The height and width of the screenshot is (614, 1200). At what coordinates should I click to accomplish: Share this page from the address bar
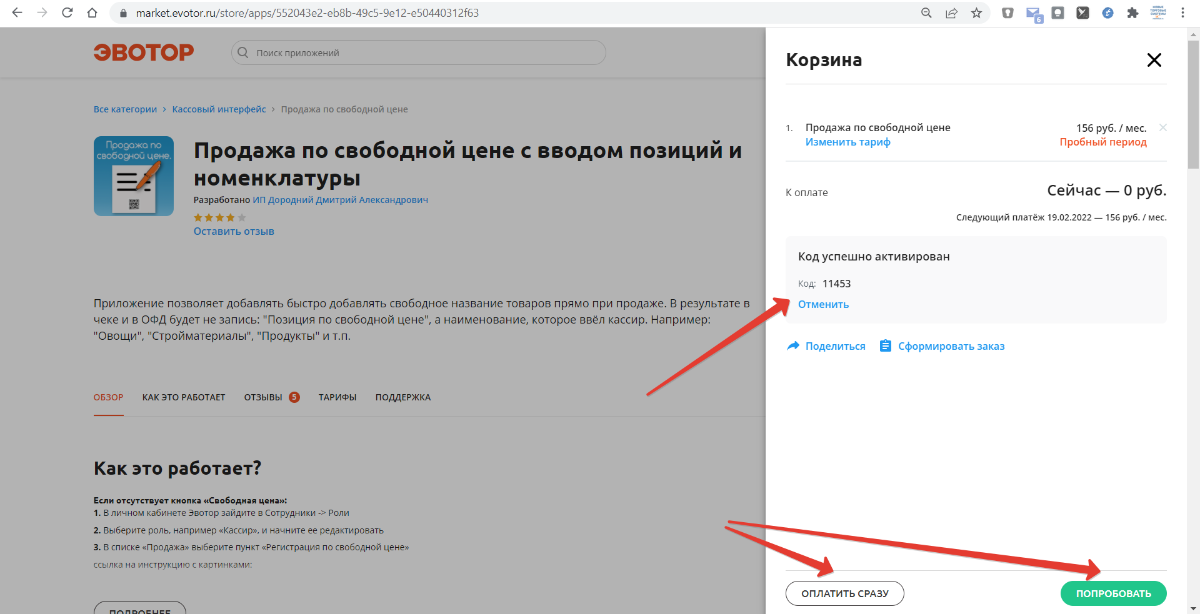pos(951,14)
